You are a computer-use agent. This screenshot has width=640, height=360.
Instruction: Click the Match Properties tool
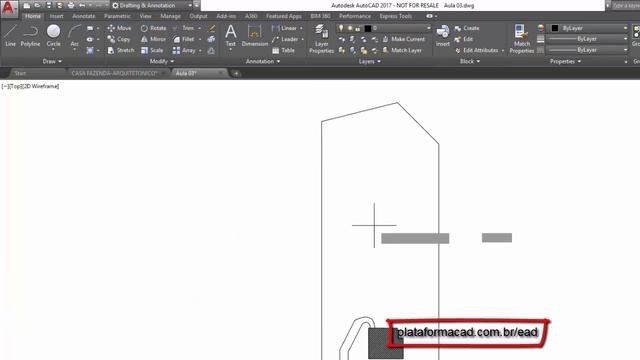(x=522, y=39)
